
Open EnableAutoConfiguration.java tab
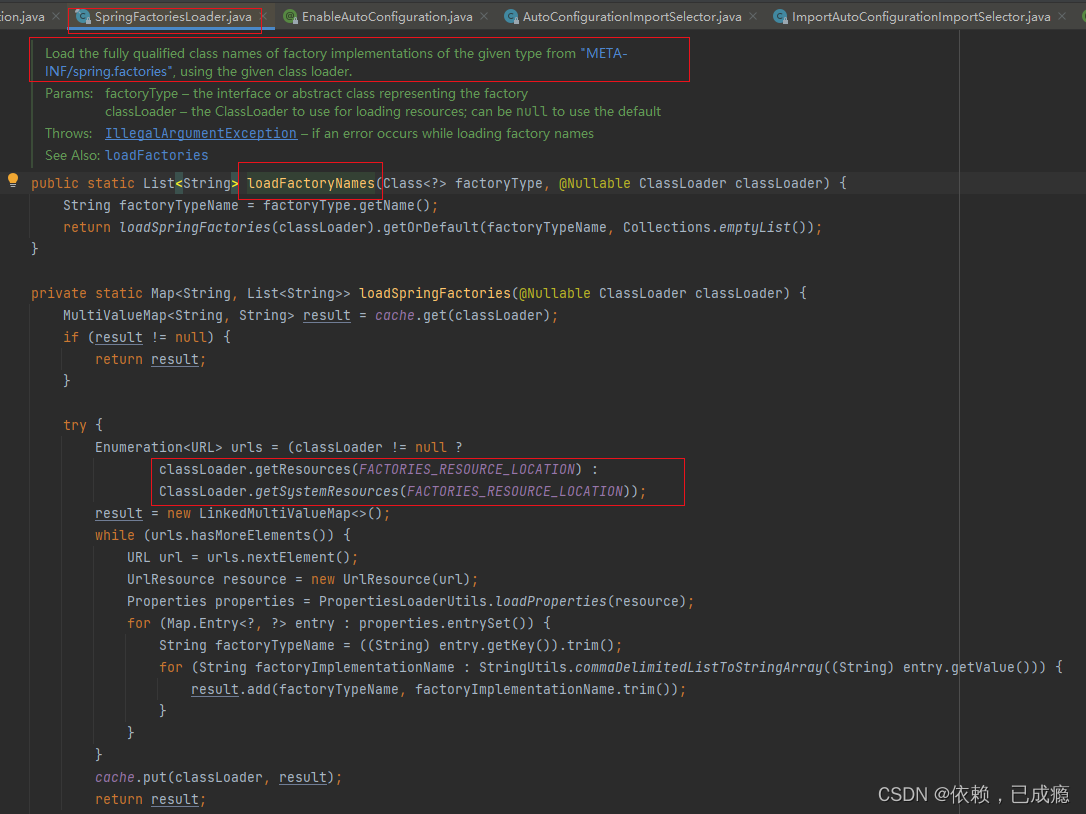(387, 17)
